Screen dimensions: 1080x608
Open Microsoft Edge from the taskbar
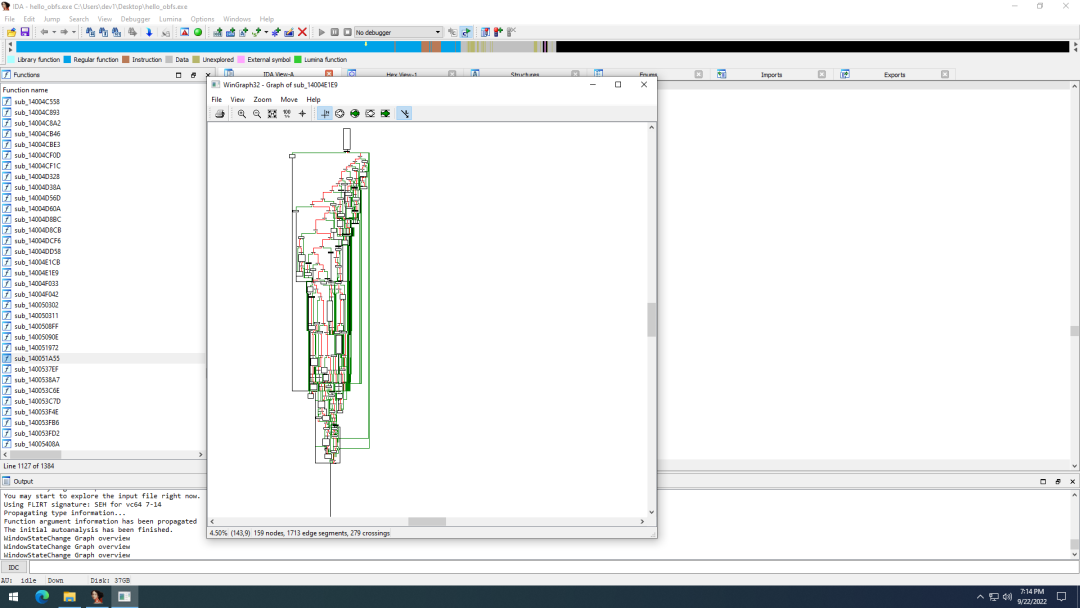42,597
